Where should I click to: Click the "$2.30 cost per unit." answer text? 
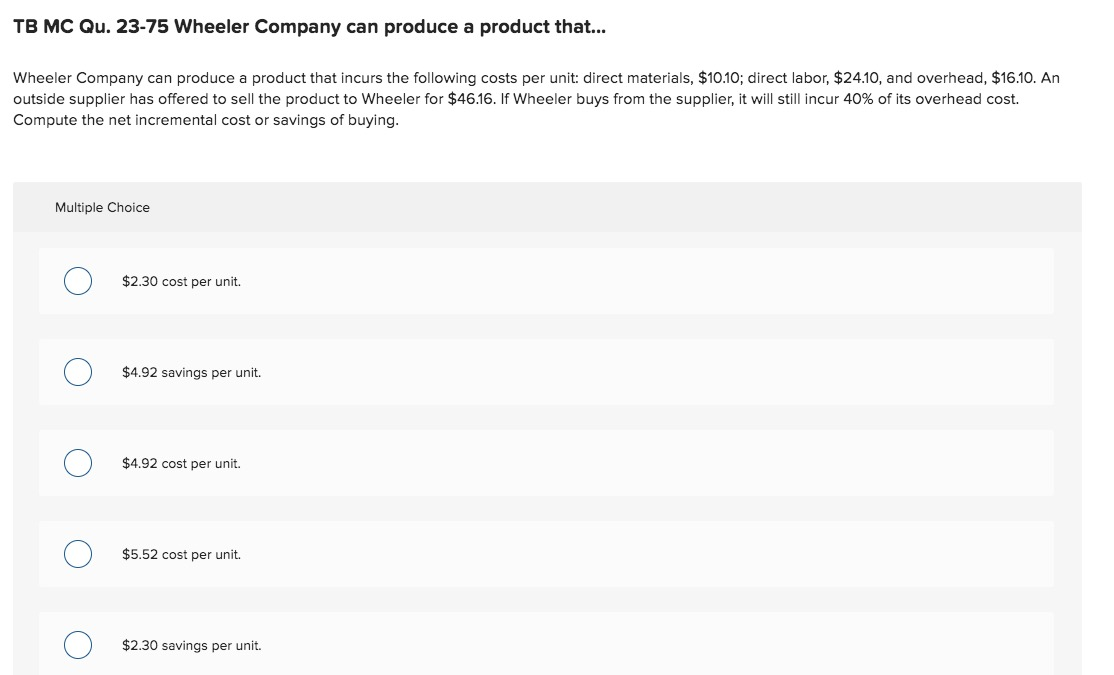point(181,282)
